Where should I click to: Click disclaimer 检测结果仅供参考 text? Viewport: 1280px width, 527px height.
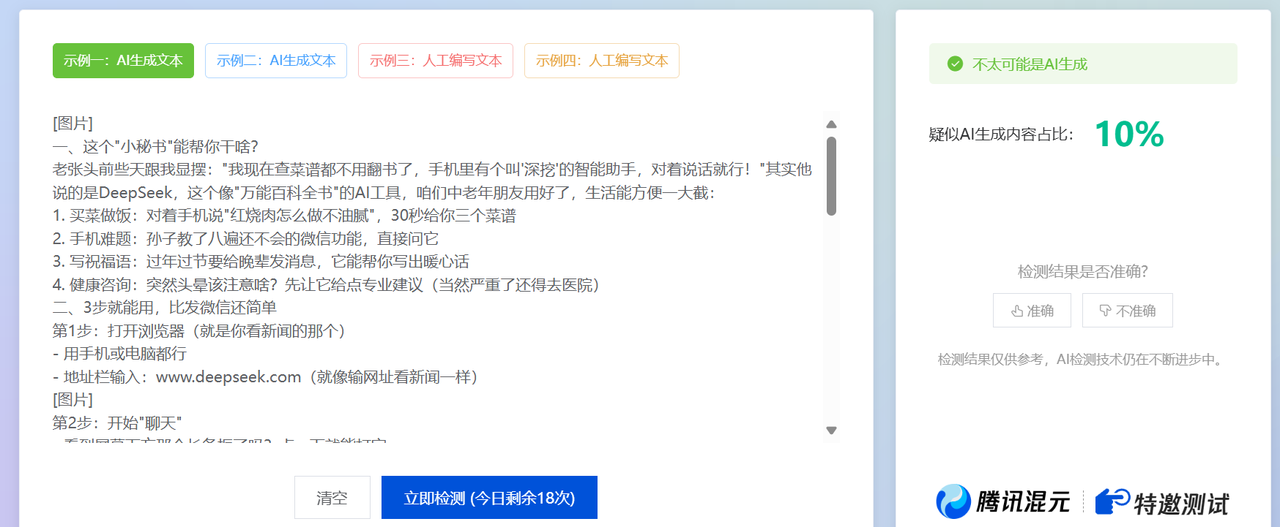(x=1081, y=359)
